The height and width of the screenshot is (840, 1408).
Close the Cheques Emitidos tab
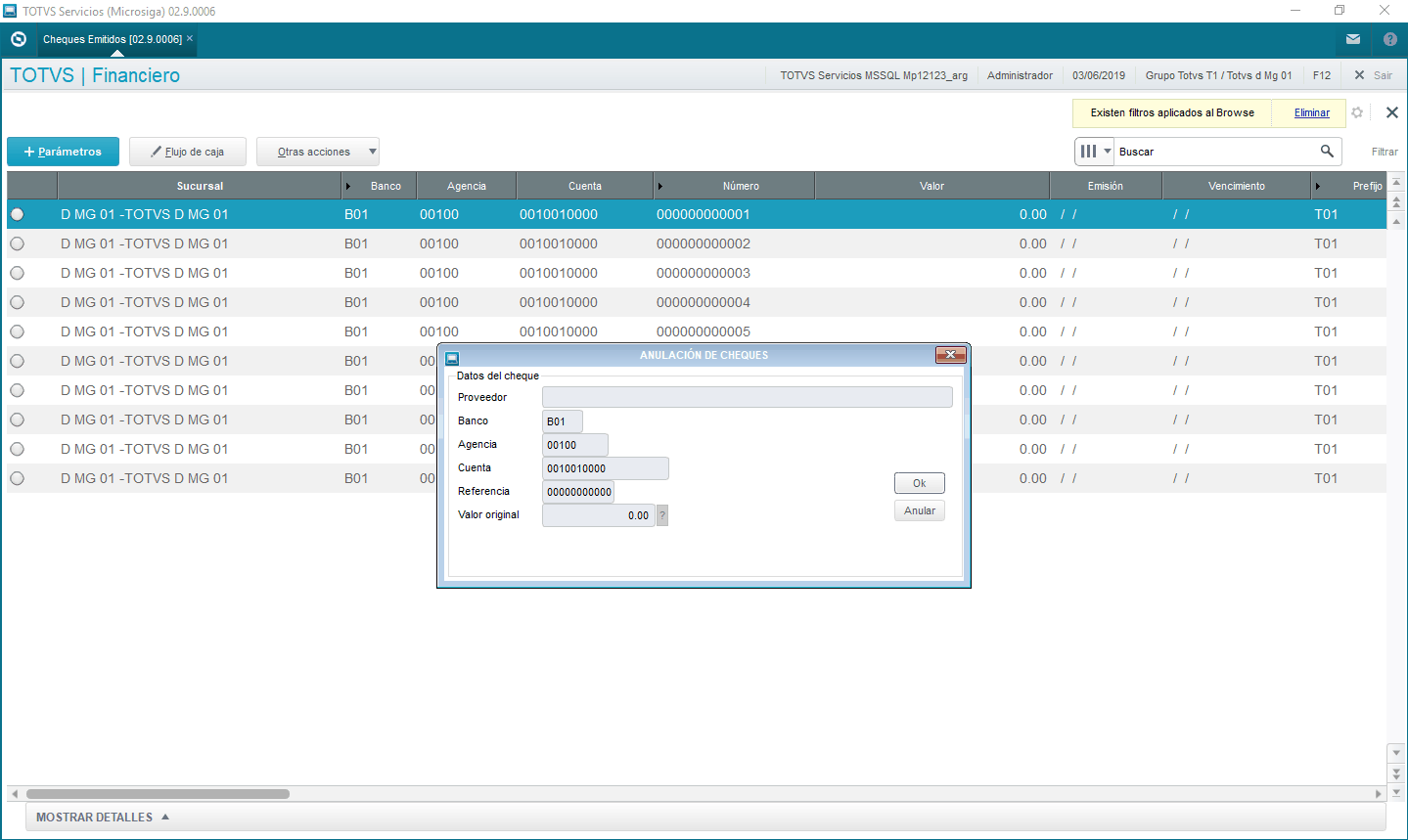(190, 38)
